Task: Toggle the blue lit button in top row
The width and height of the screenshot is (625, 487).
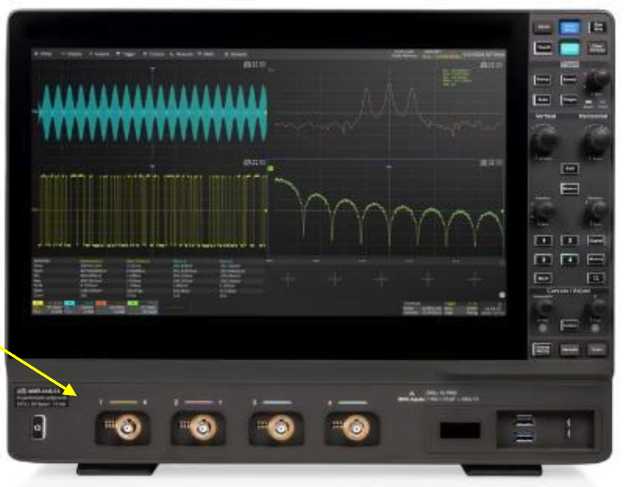Action: (x=571, y=28)
